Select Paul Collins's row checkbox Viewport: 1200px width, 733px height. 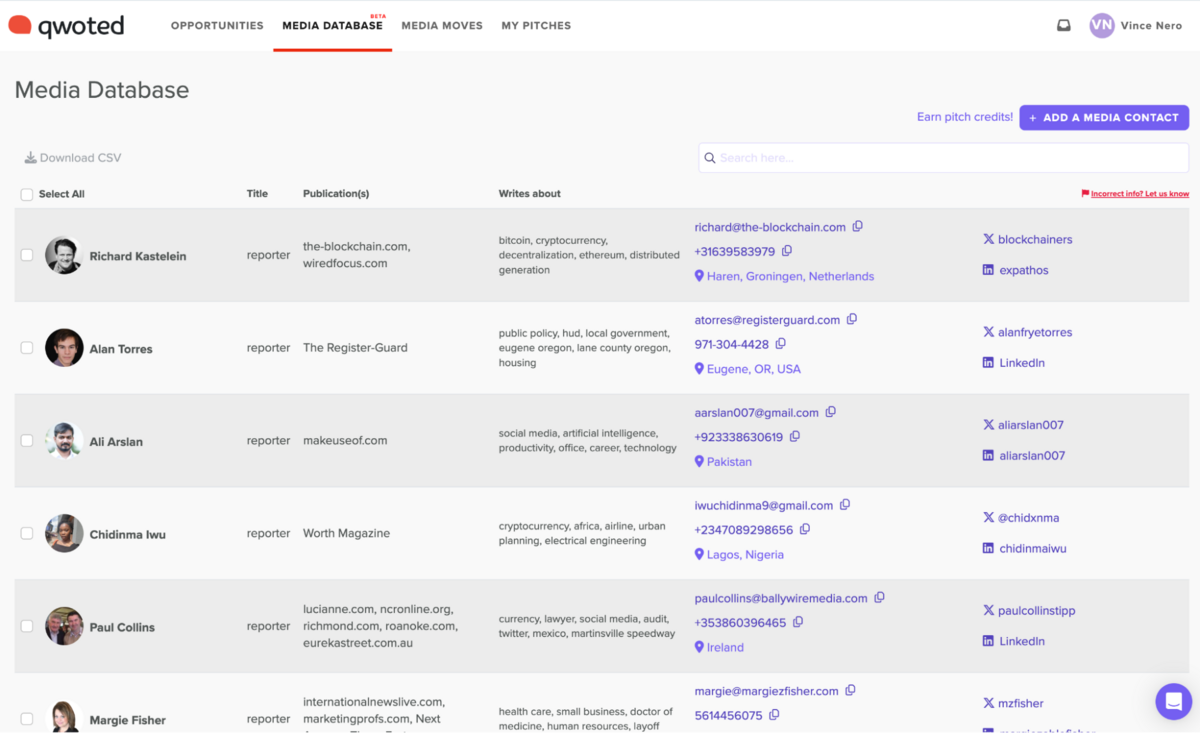27,627
